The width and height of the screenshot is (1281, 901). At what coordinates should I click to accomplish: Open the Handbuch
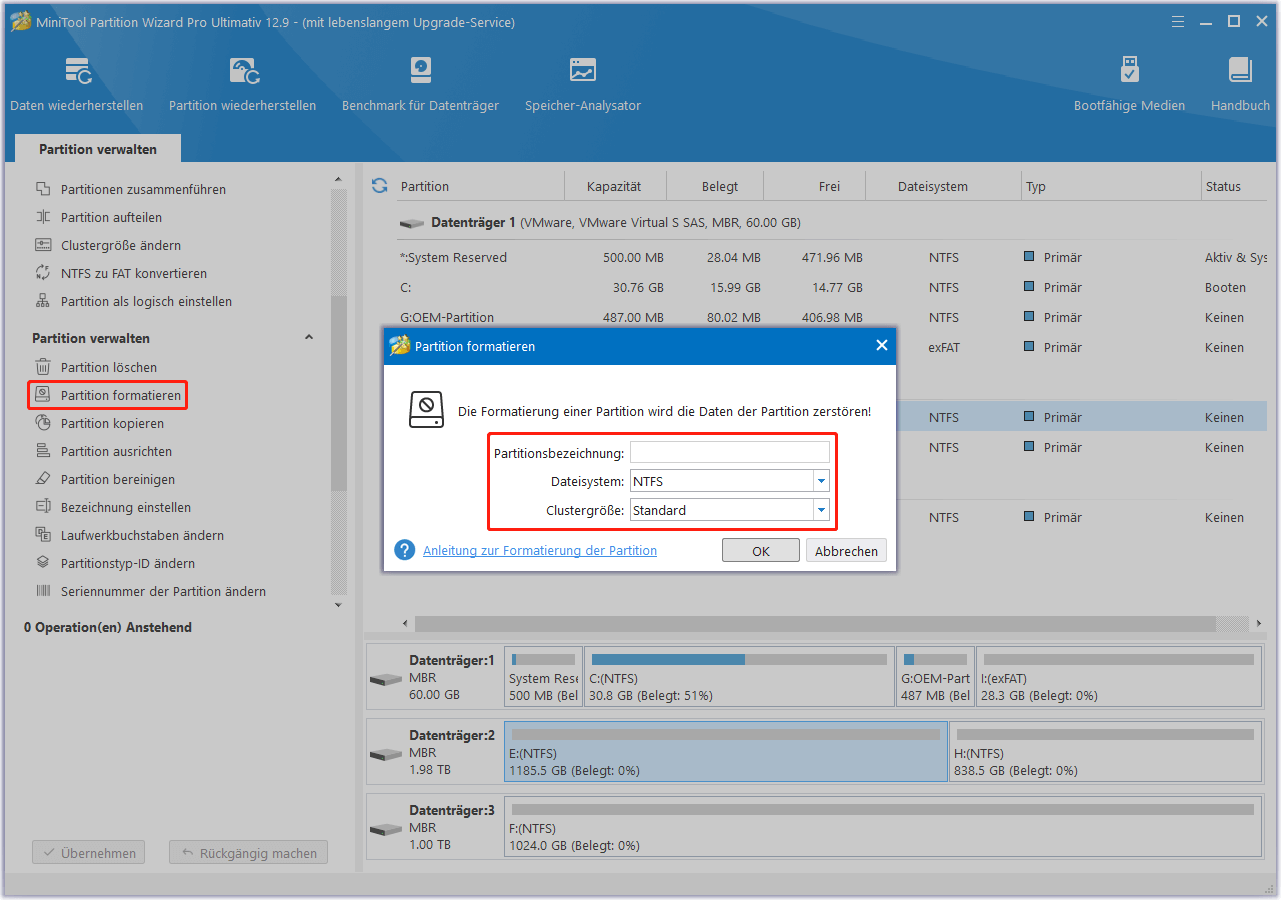1240,84
